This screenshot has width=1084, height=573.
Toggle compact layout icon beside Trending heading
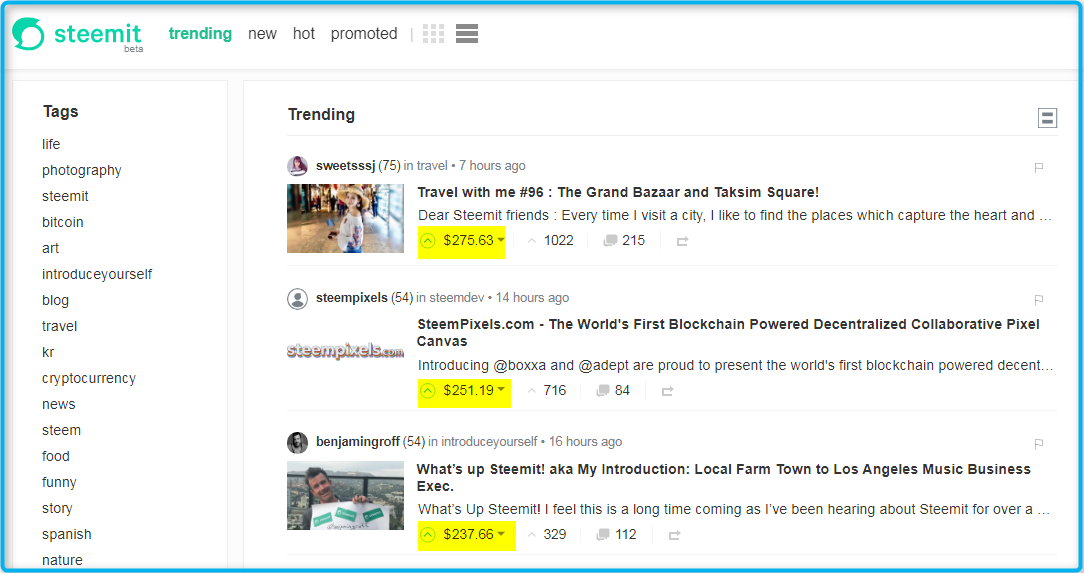coord(1047,118)
